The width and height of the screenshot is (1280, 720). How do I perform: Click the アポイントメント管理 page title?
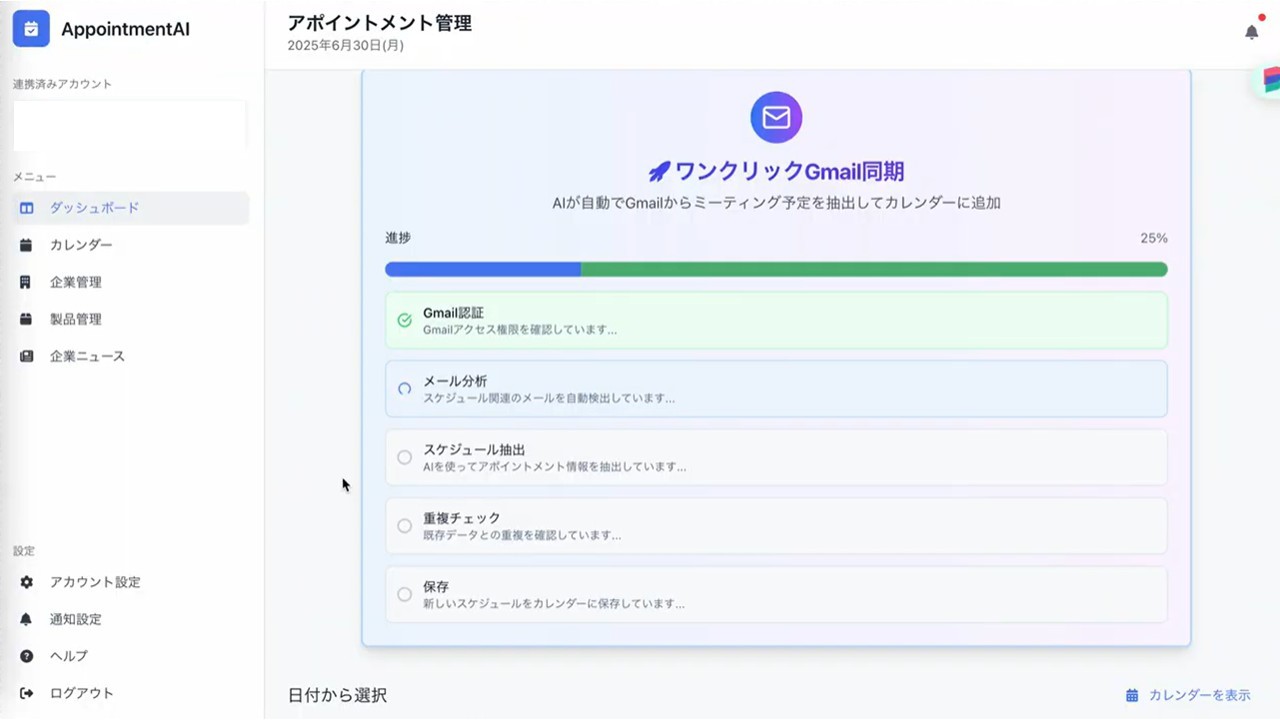380,23
